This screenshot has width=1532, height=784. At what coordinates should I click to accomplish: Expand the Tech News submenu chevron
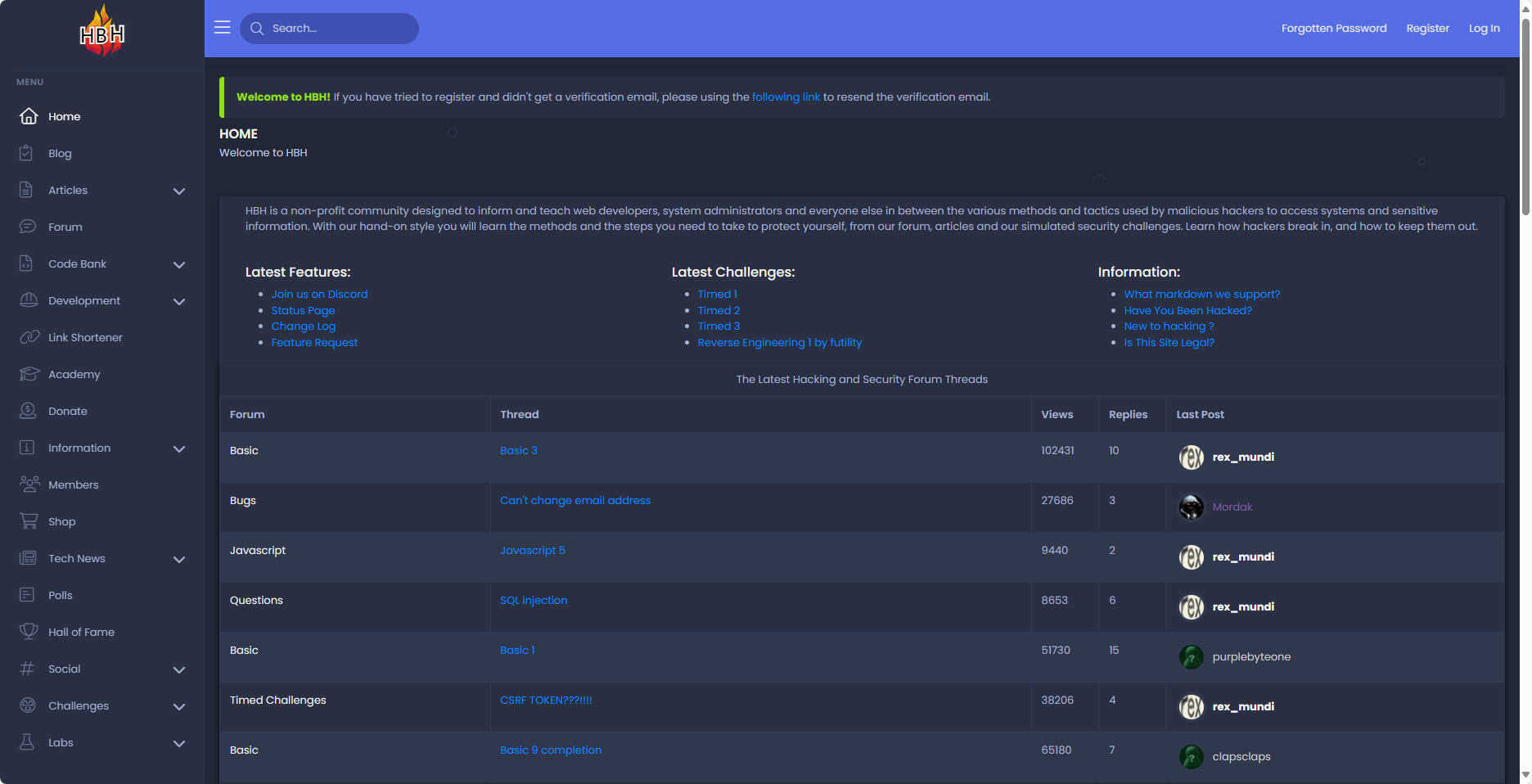click(179, 559)
